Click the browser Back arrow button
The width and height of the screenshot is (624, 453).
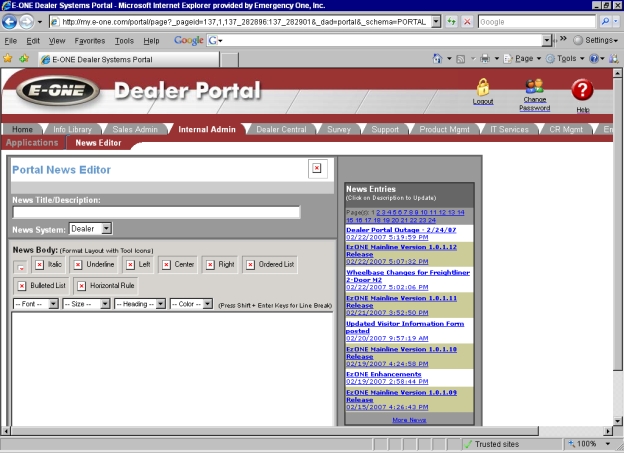9,21
